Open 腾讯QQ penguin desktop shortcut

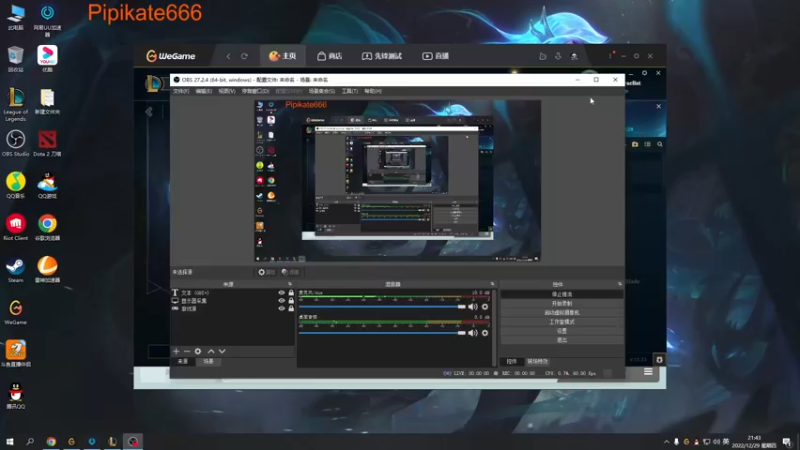tap(16, 396)
